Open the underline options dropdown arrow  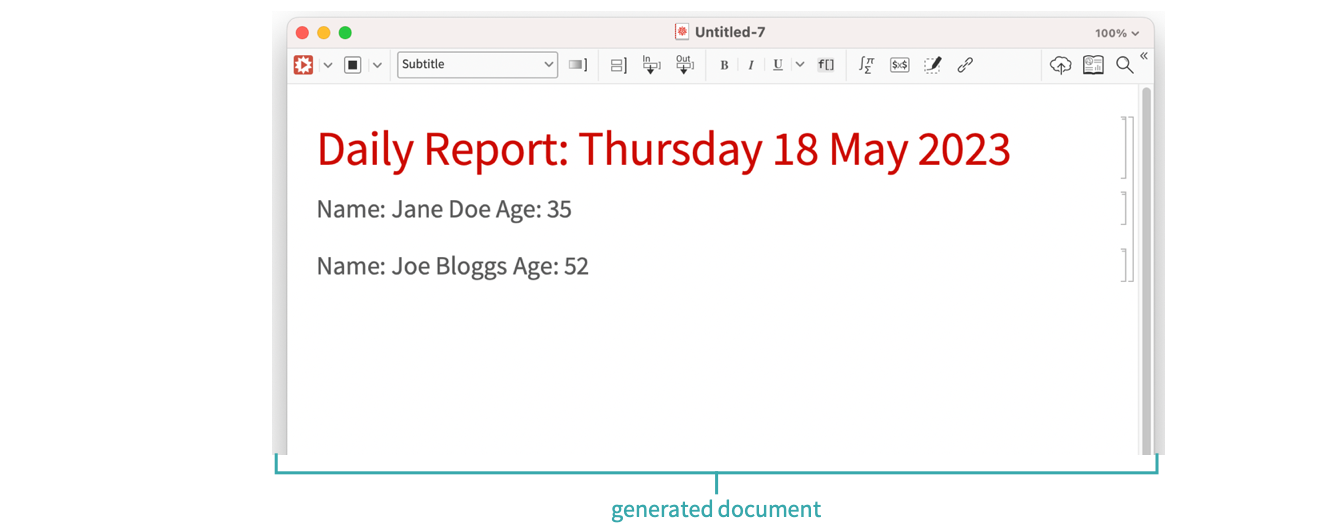coord(799,65)
